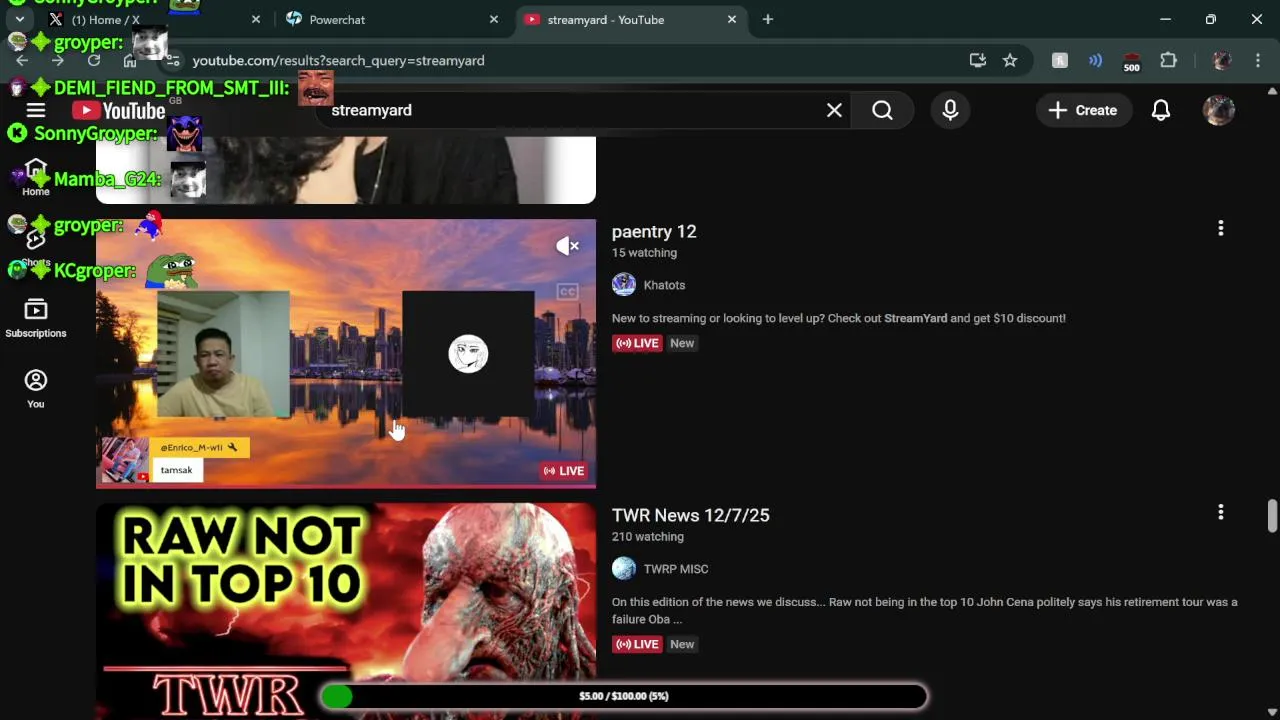Go to the YouTube logo home link

click(118, 110)
